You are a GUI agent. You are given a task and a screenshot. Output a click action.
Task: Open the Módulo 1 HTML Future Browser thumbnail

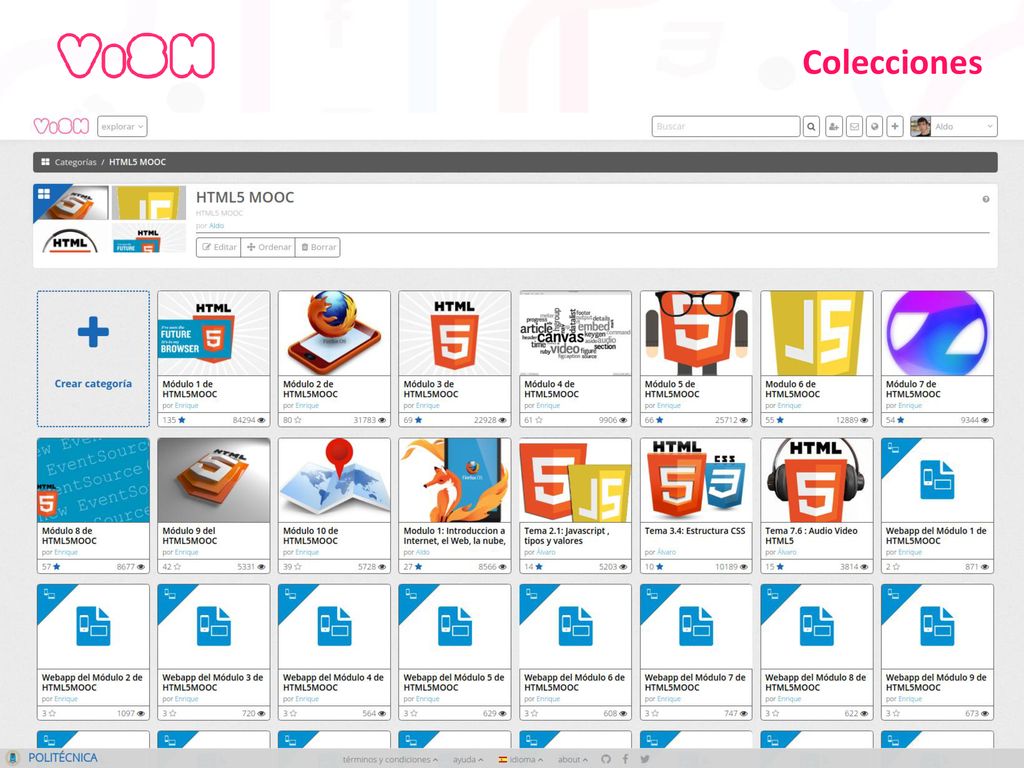(214, 333)
